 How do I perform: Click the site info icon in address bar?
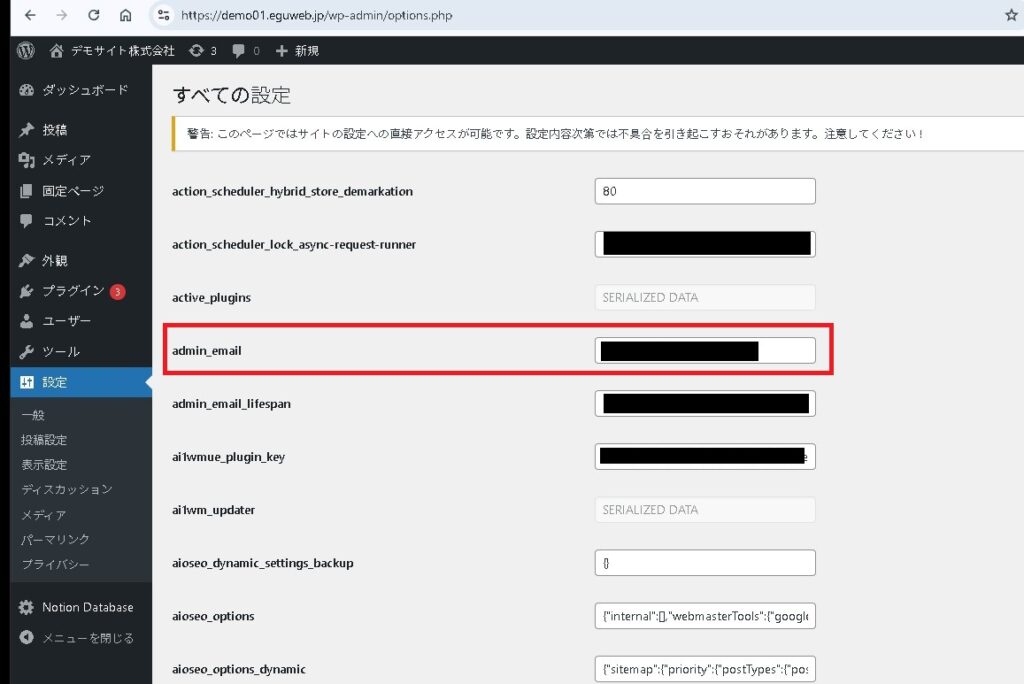click(165, 16)
